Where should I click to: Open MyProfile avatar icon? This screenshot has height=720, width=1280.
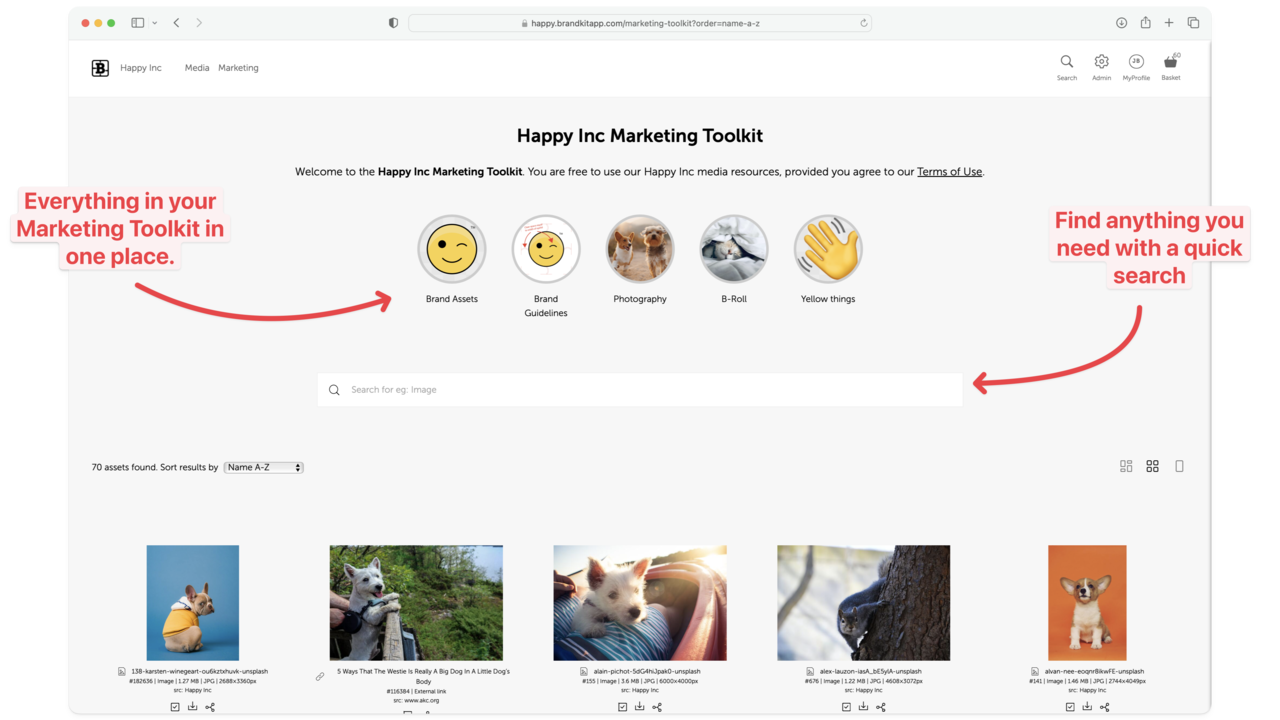[1136, 62]
